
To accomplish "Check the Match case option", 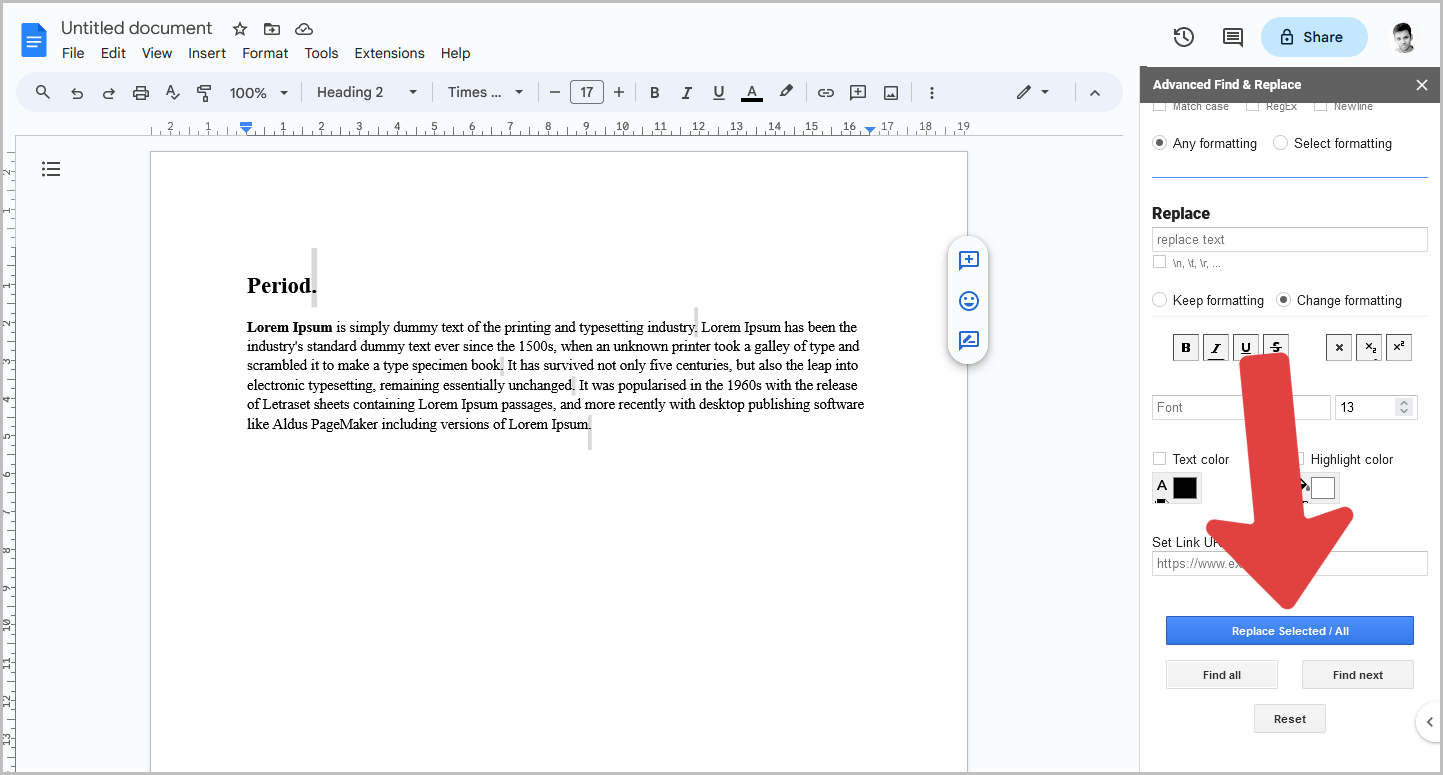I will pos(1159,105).
